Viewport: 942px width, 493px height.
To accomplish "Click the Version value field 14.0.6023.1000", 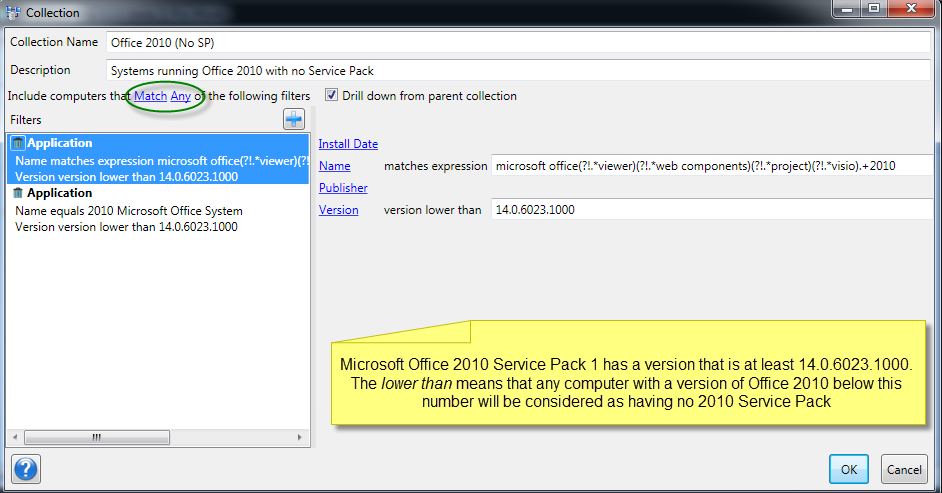I will (712, 210).
